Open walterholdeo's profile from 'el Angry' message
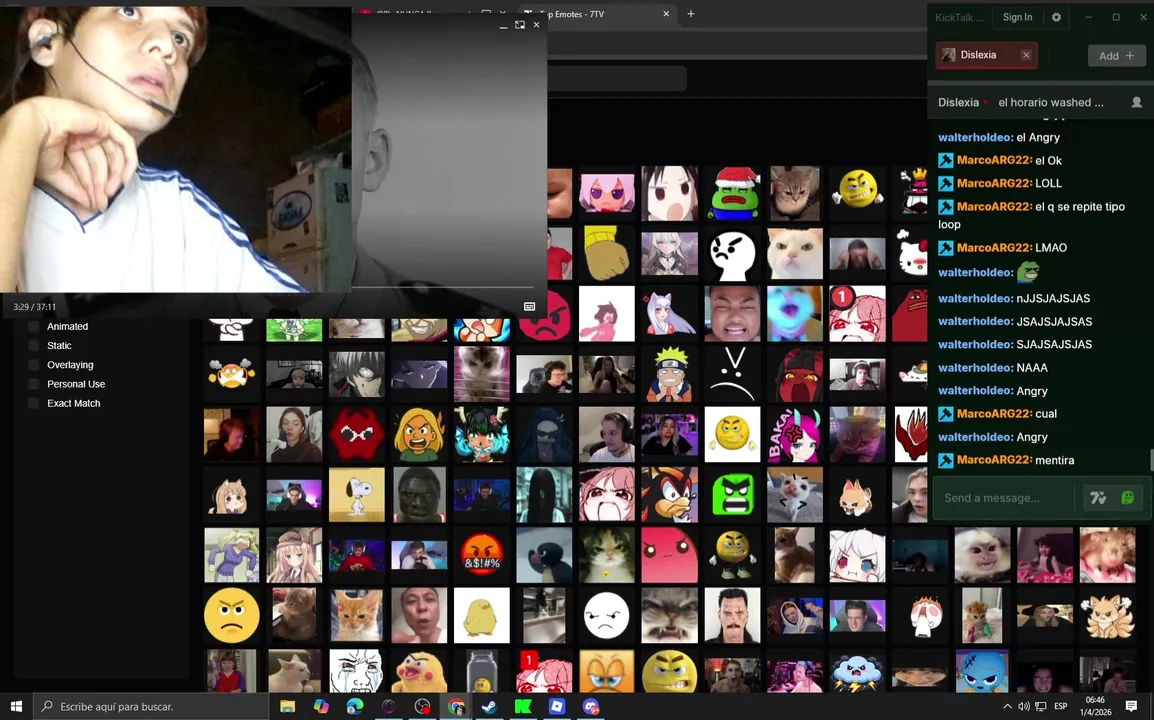The width and height of the screenshot is (1154, 720). point(975,137)
